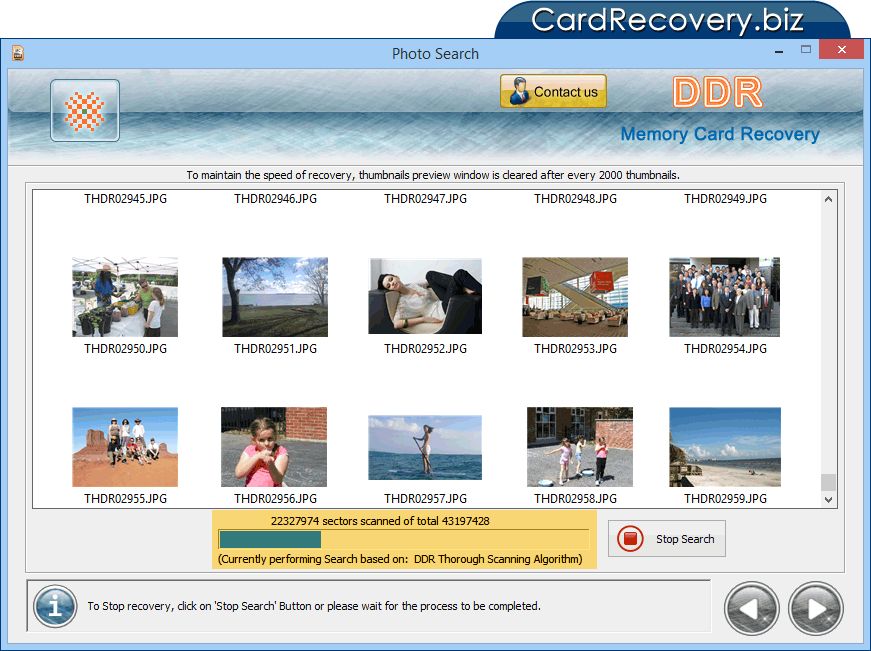871x651 pixels.
Task: Select the THDR02957.JPG paddleboarder thumbnail
Action: 425,447
